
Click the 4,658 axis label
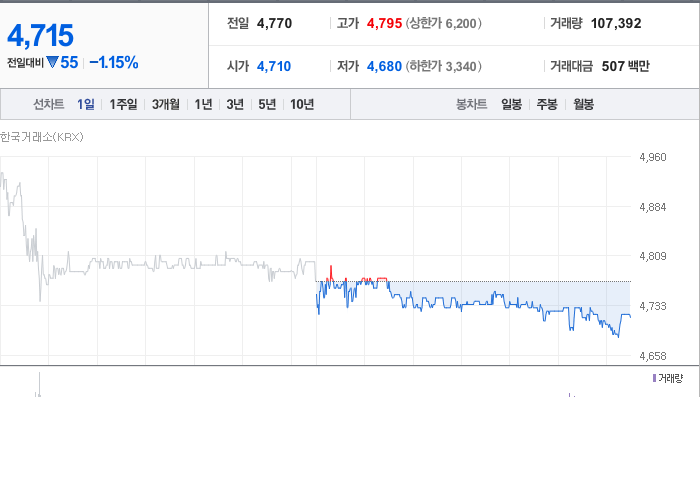(x=653, y=356)
